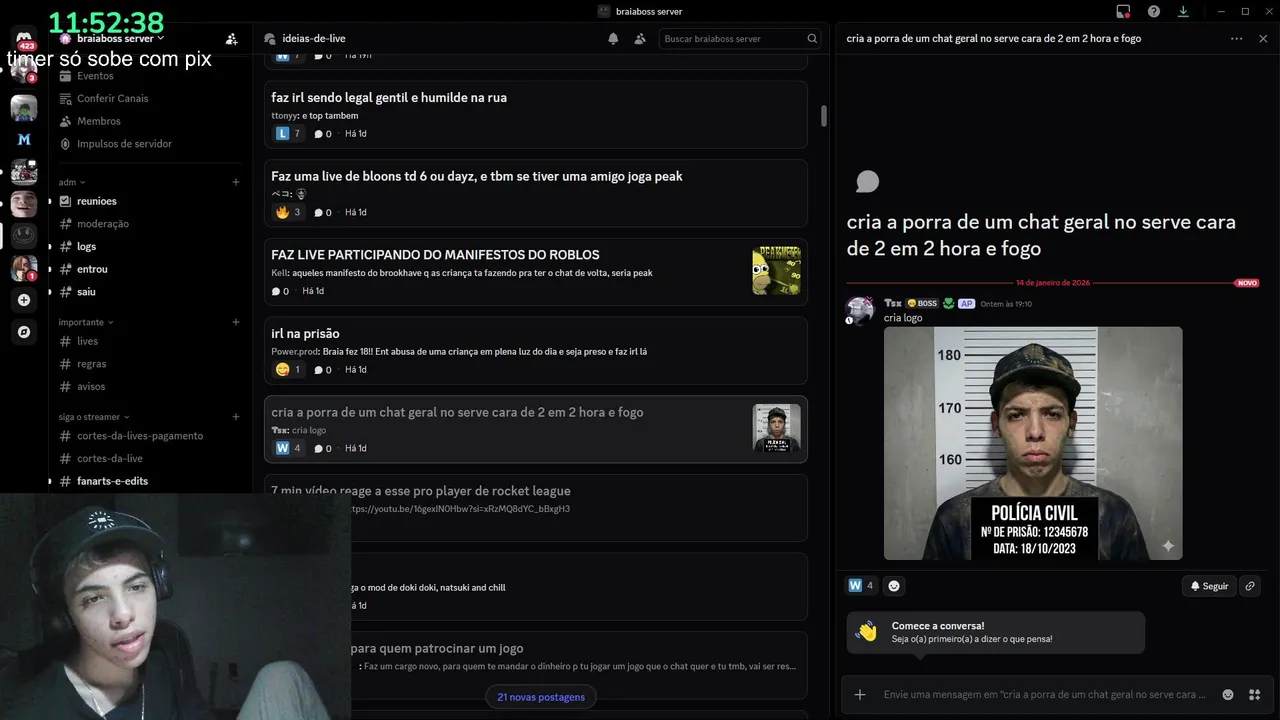
Task: Toggle L reaction on faz irl post
Action: (287, 133)
